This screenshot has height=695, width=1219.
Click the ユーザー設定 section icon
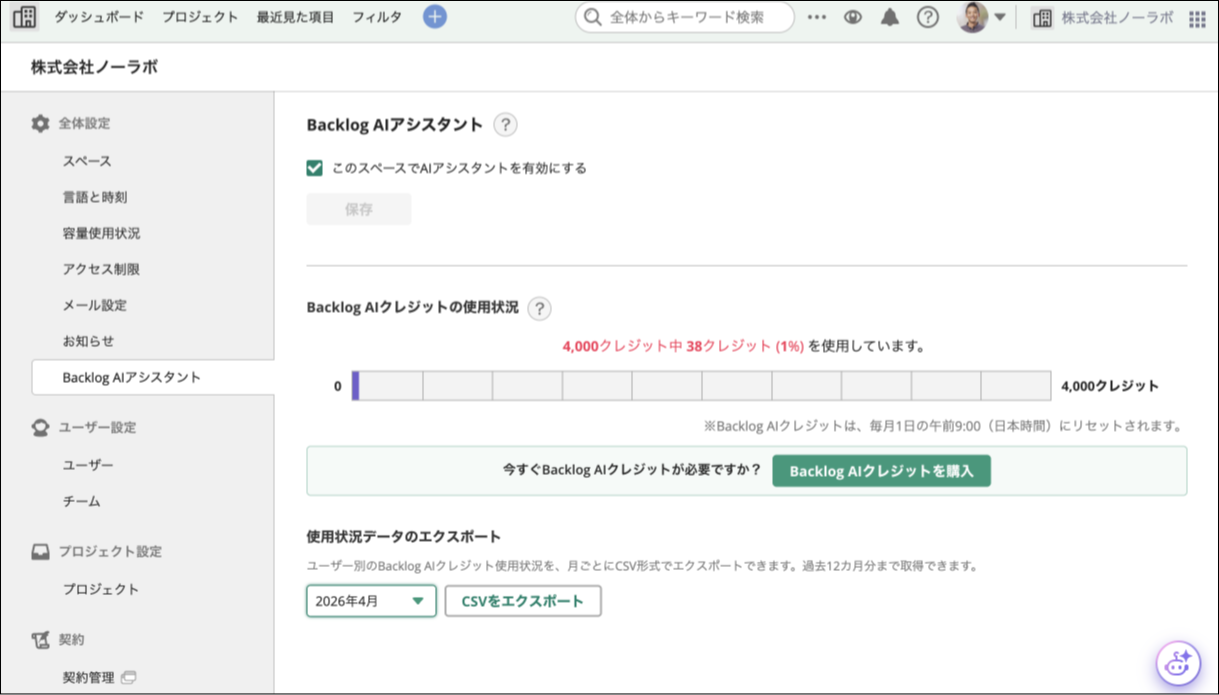click(x=40, y=427)
